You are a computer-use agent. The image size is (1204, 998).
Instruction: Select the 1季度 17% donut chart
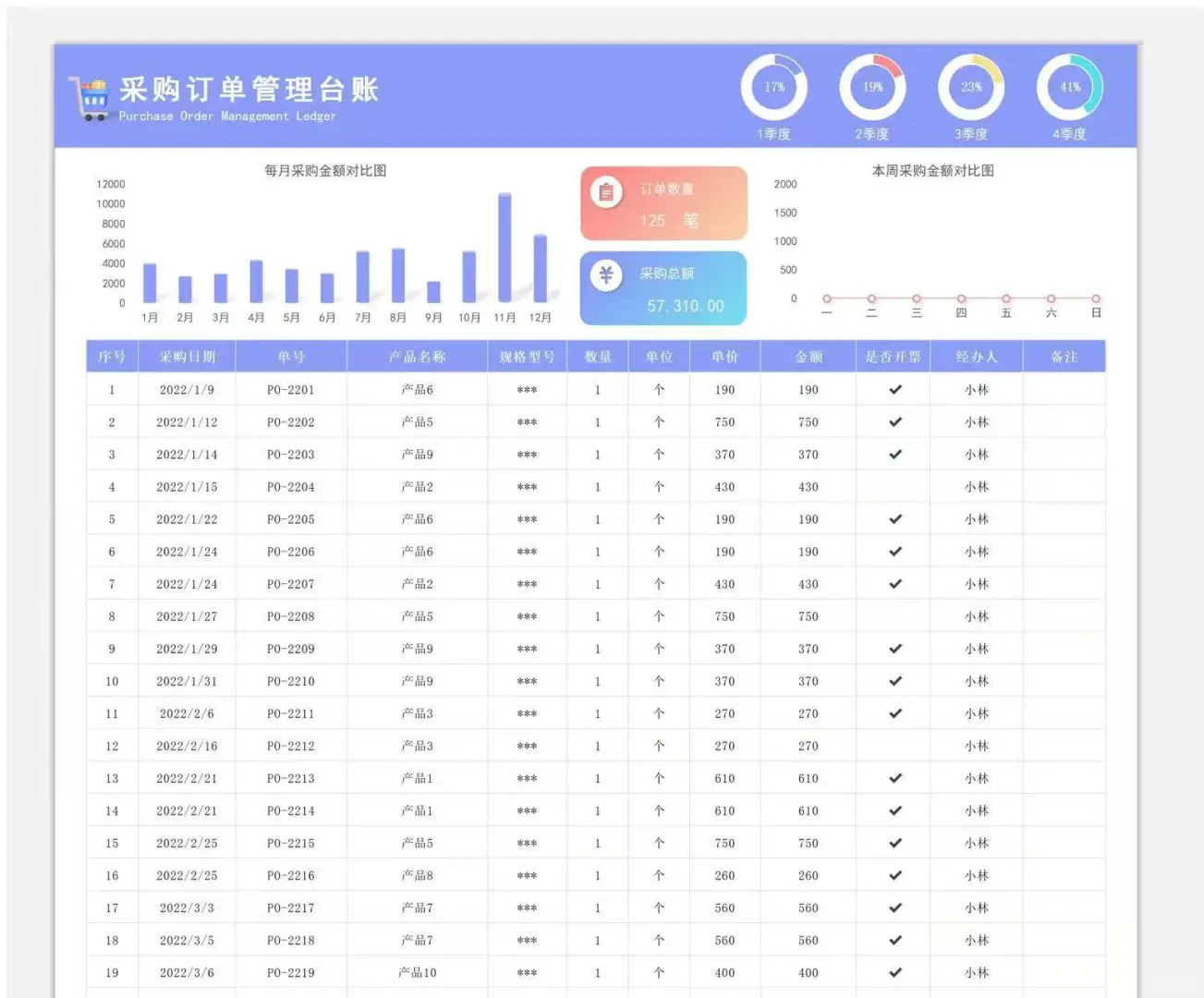(x=773, y=88)
